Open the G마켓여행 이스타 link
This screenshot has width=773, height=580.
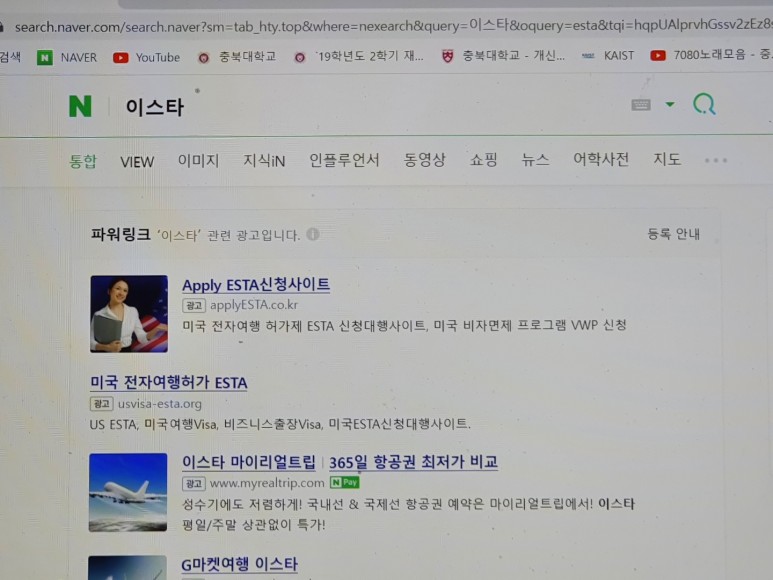240,565
